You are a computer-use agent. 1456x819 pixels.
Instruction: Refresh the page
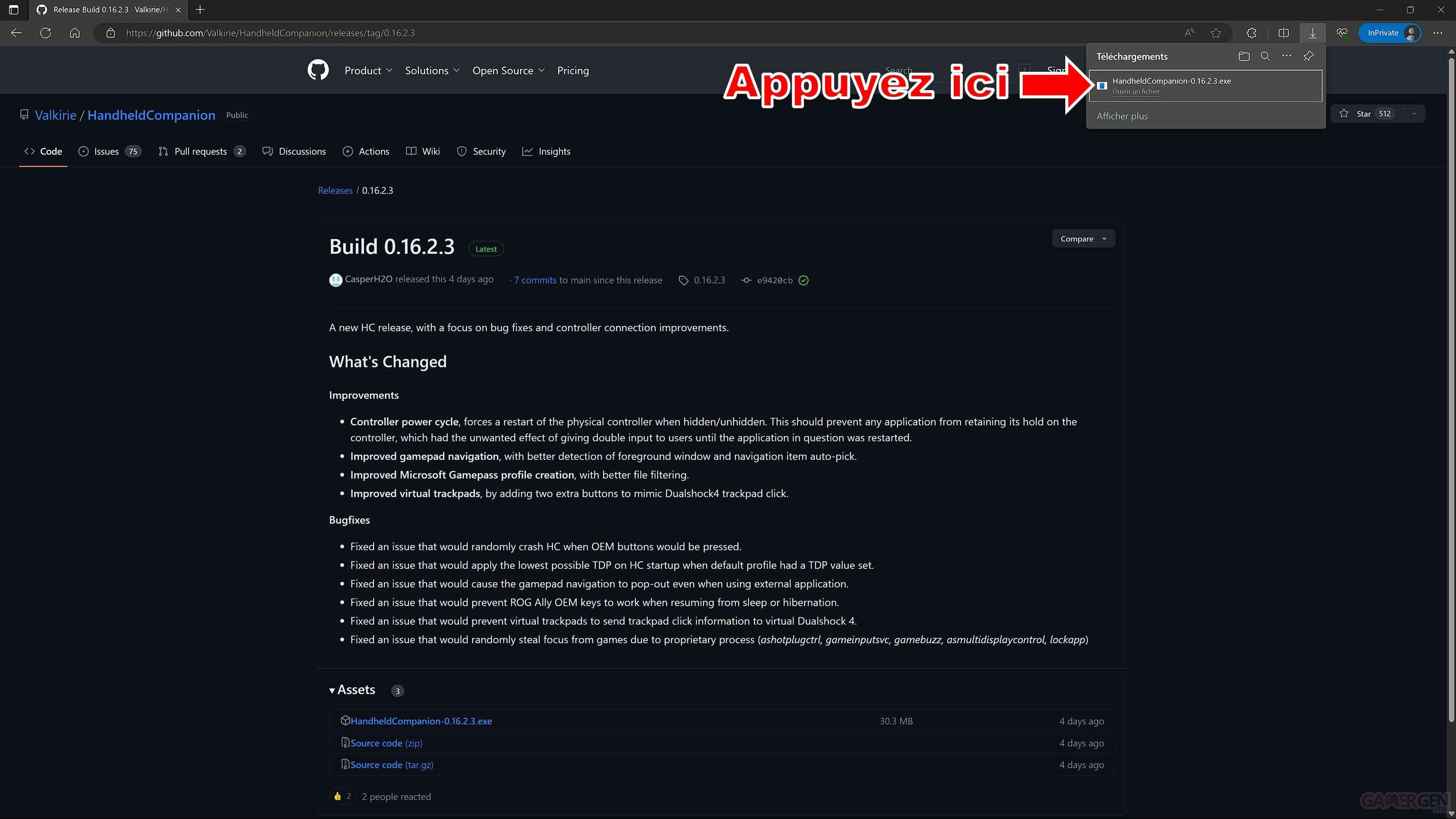click(45, 33)
